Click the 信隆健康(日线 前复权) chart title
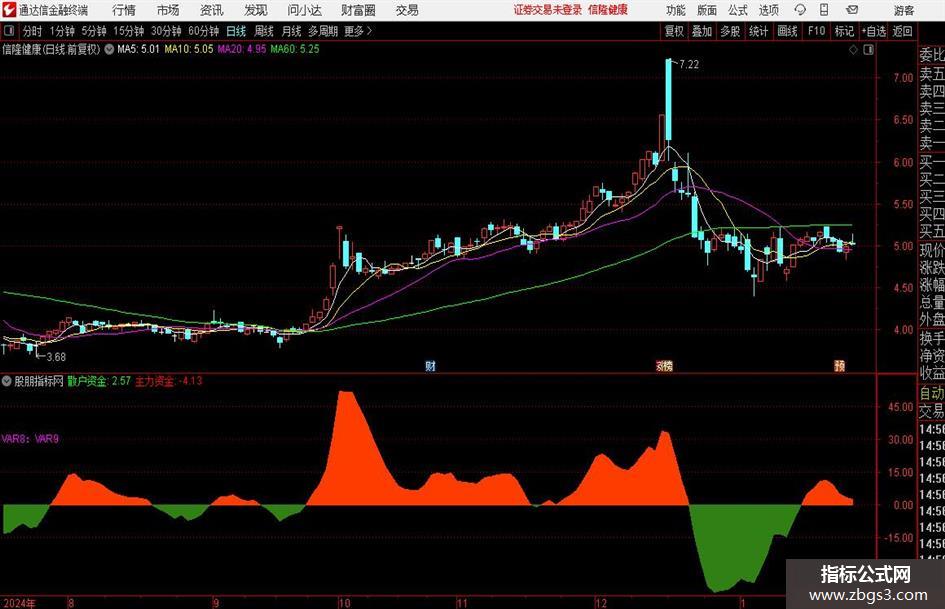 pyautogui.click(x=52, y=49)
